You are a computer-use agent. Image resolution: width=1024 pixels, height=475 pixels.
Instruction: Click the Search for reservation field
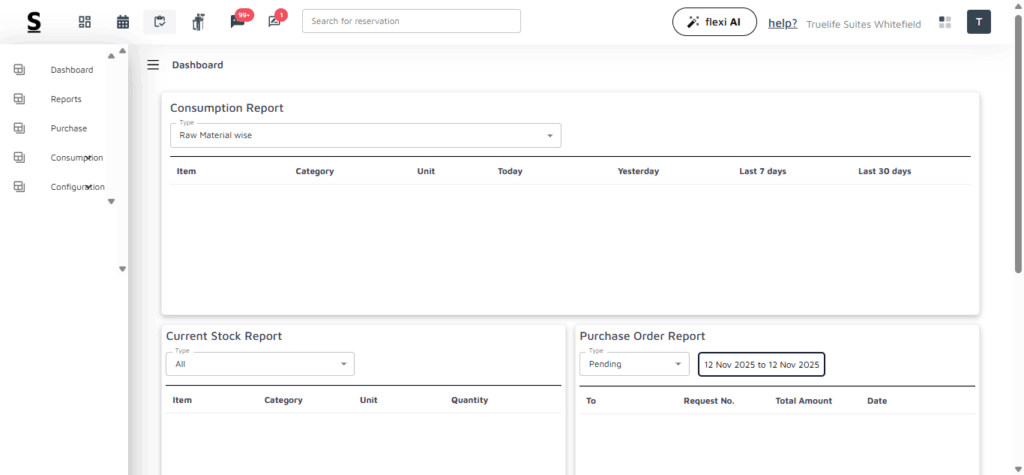pos(411,21)
